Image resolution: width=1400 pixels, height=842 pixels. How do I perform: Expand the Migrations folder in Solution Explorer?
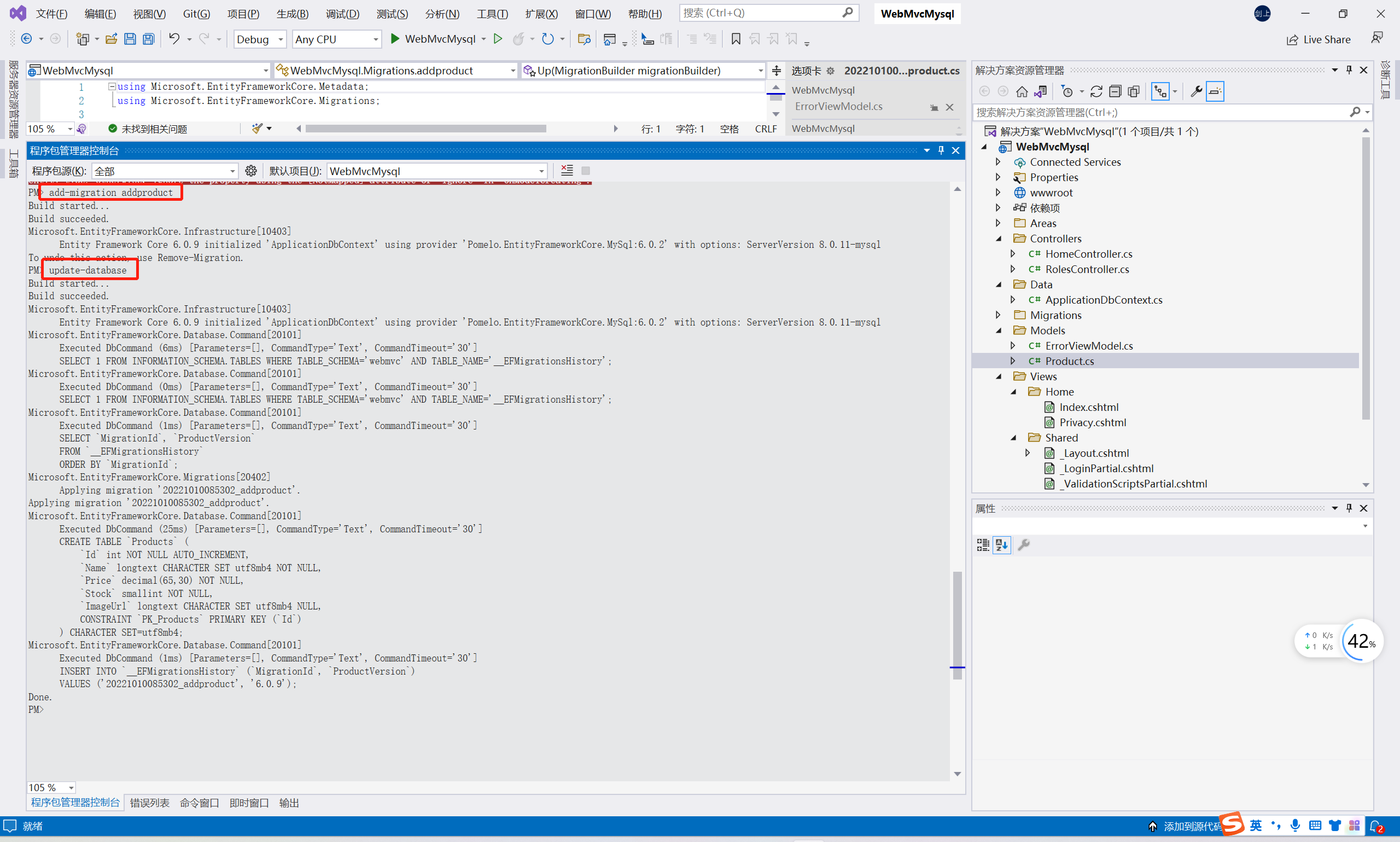(998, 315)
